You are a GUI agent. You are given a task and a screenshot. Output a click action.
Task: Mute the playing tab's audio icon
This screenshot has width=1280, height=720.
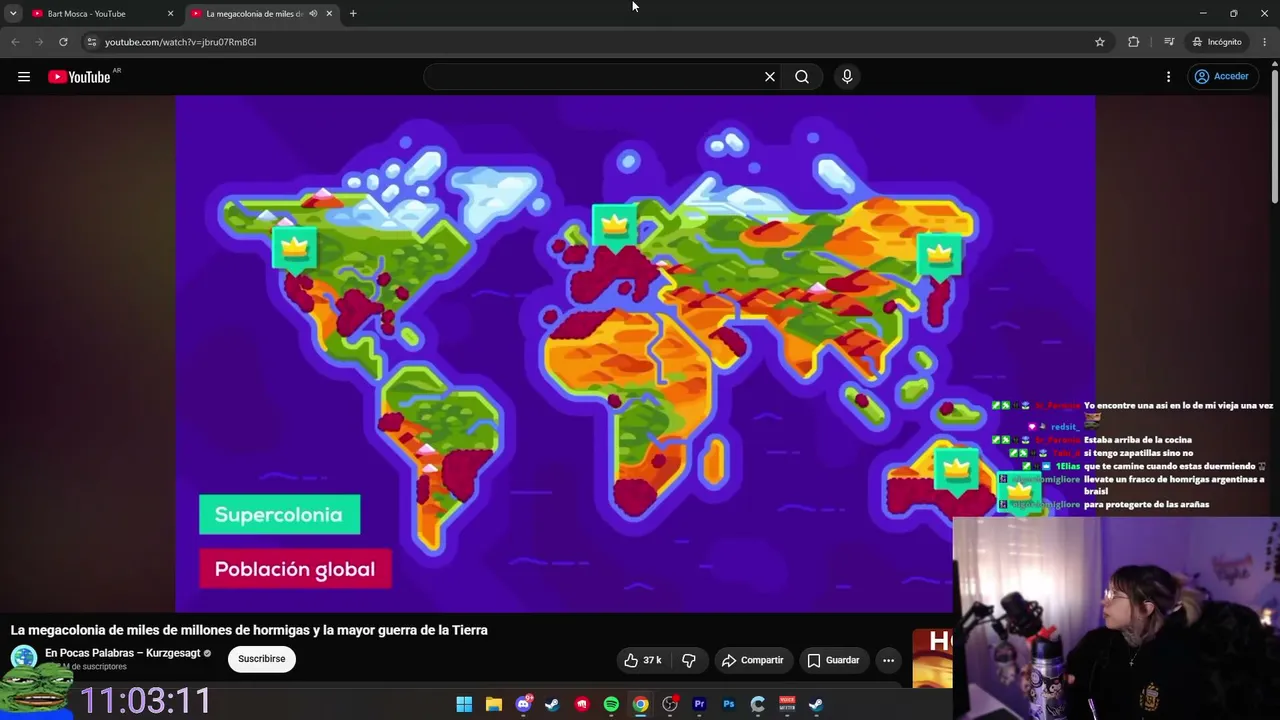click(x=313, y=14)
